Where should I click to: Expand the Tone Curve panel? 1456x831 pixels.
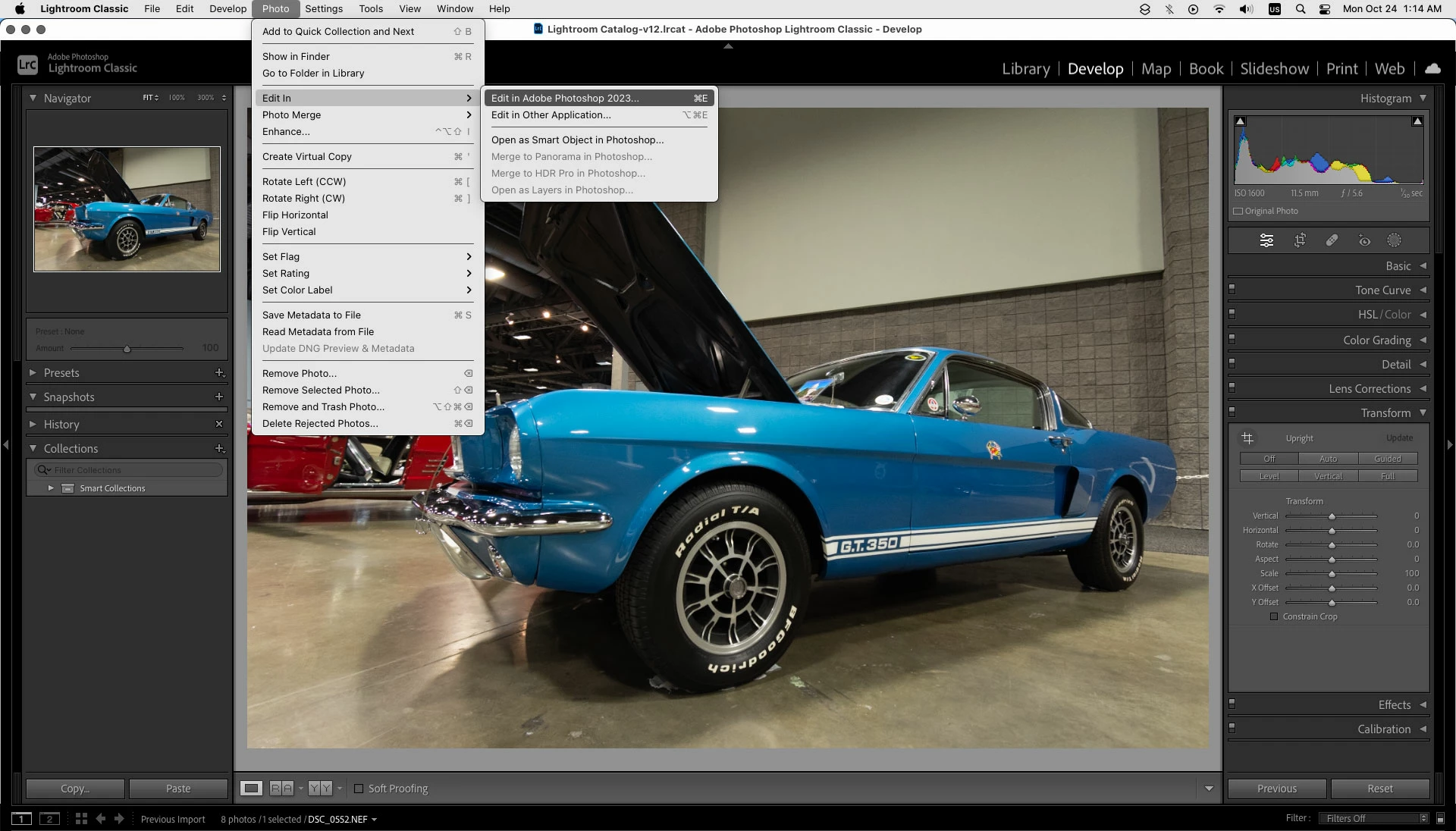[1382, 290]
